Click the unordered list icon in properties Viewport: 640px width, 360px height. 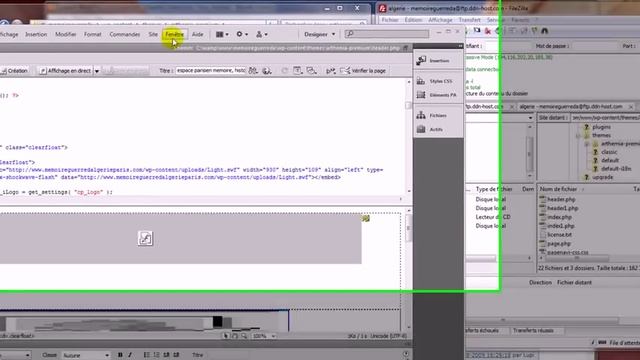(147, 355)
